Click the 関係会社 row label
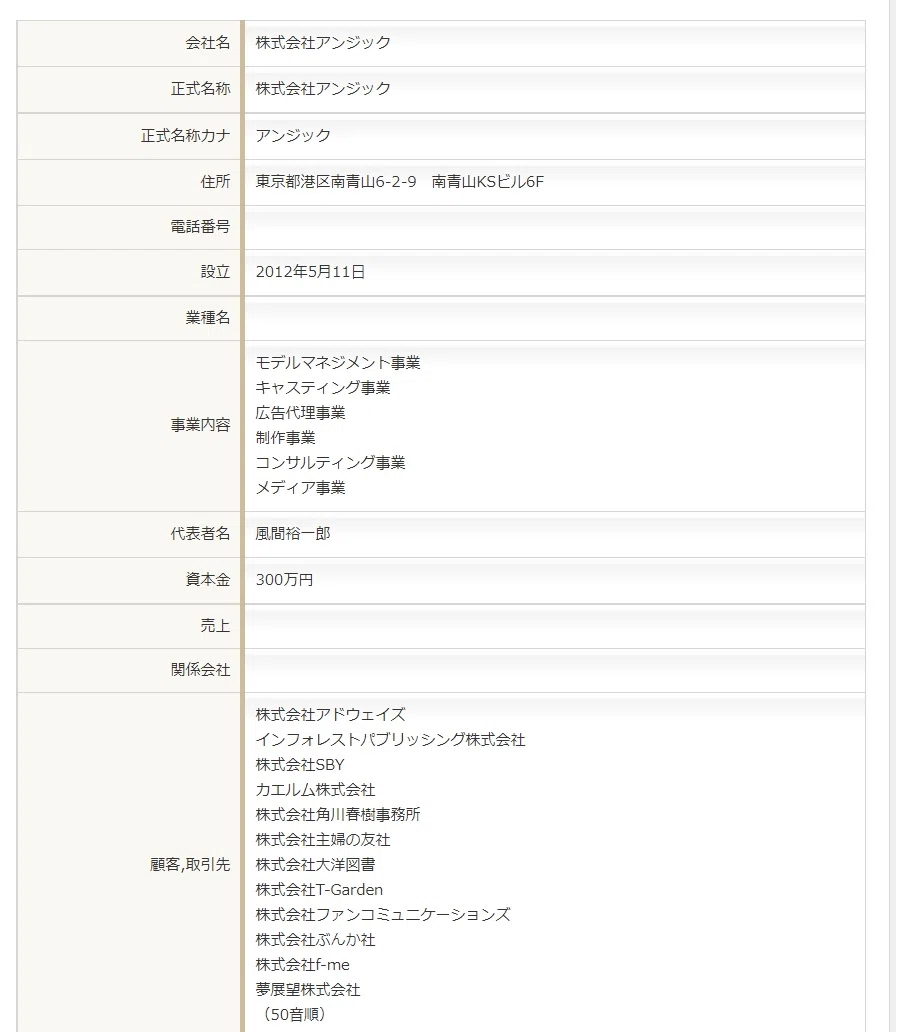Viewport: 910px width, 1032px height. click(201, 670)
